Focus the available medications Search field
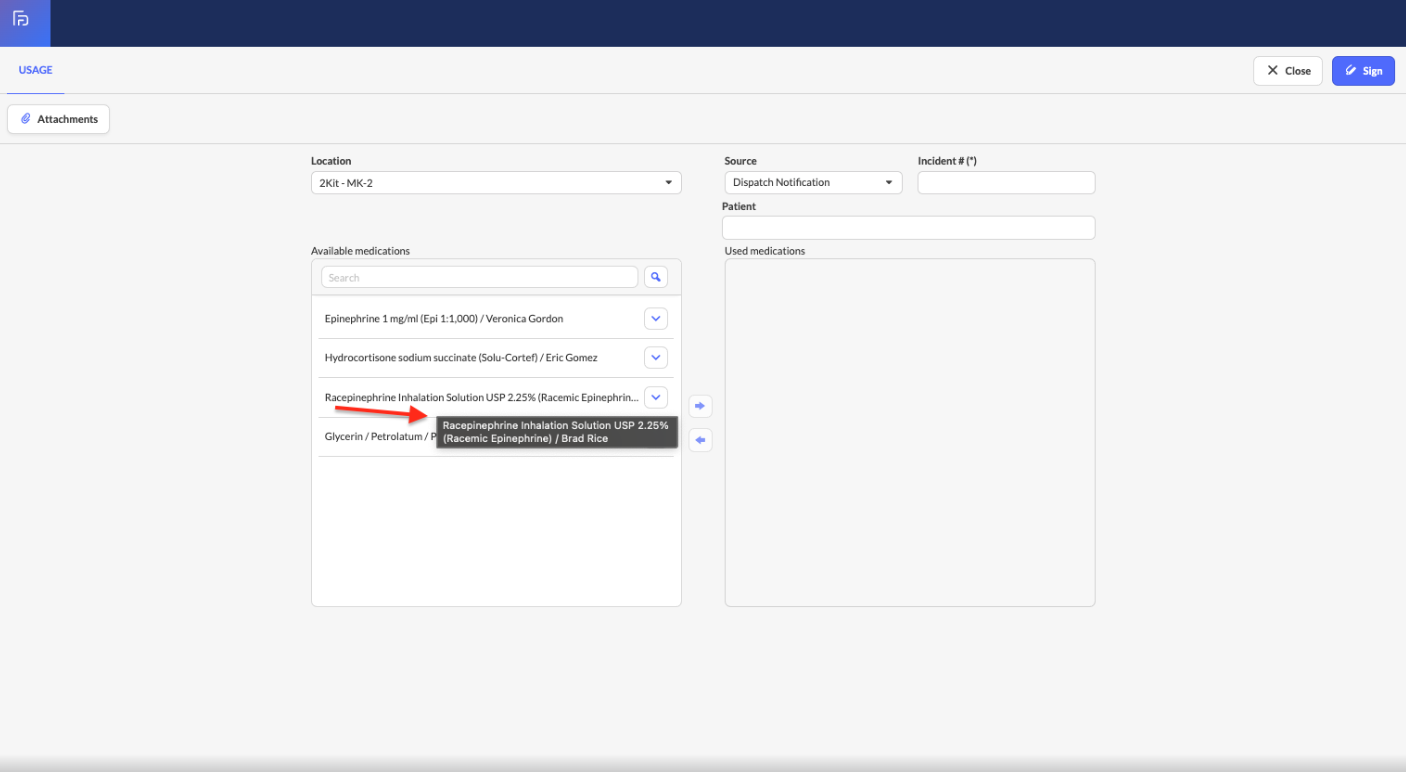This screenshot has width=1406, height=772. click(479, 277)
